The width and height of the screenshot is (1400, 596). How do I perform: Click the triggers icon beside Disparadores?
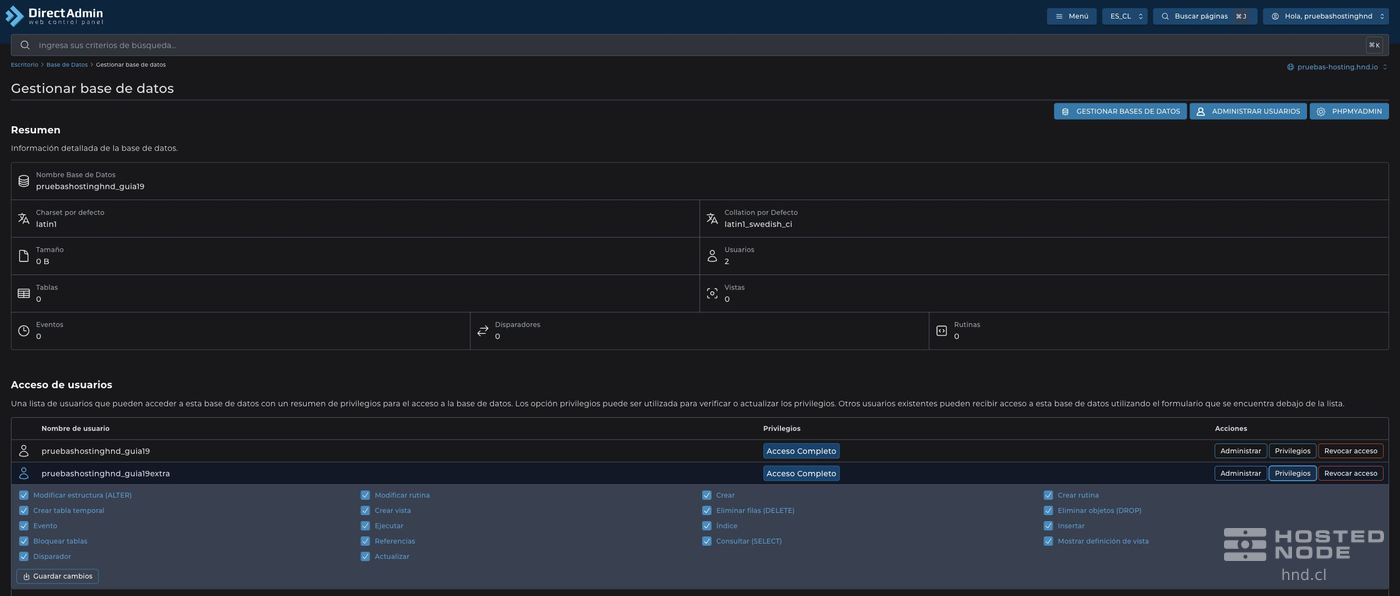coord(483,331)
